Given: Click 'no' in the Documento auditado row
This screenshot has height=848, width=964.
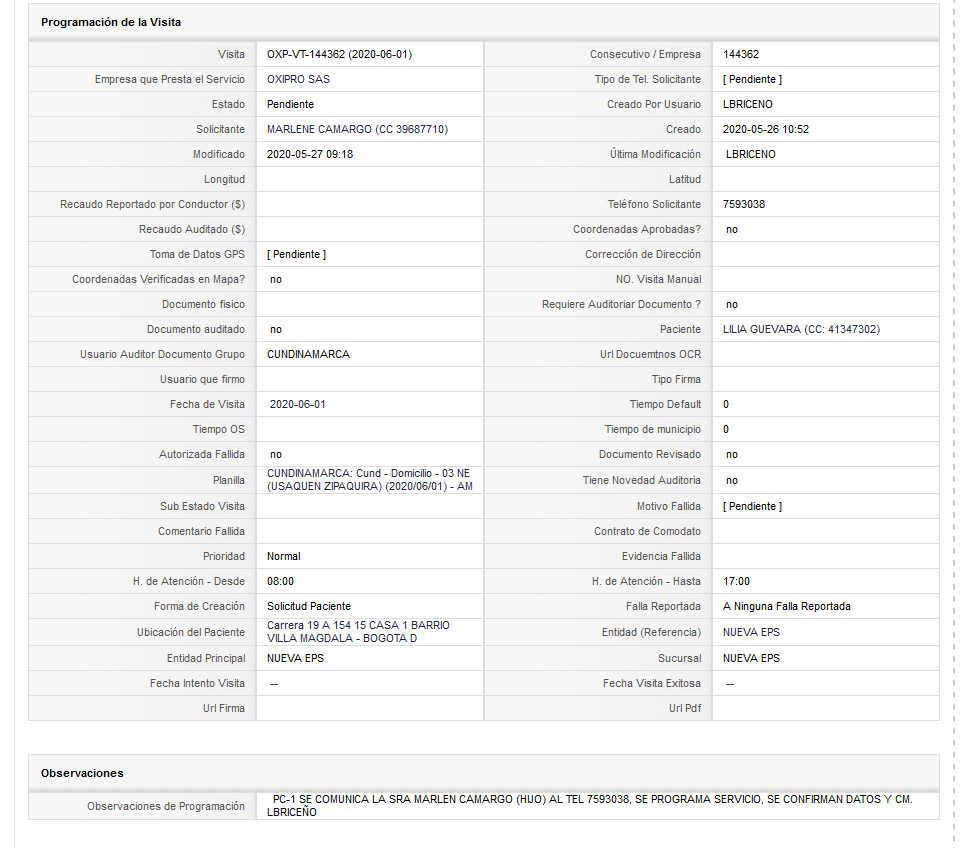Looking at the screenshot, I should click(275, 330).
